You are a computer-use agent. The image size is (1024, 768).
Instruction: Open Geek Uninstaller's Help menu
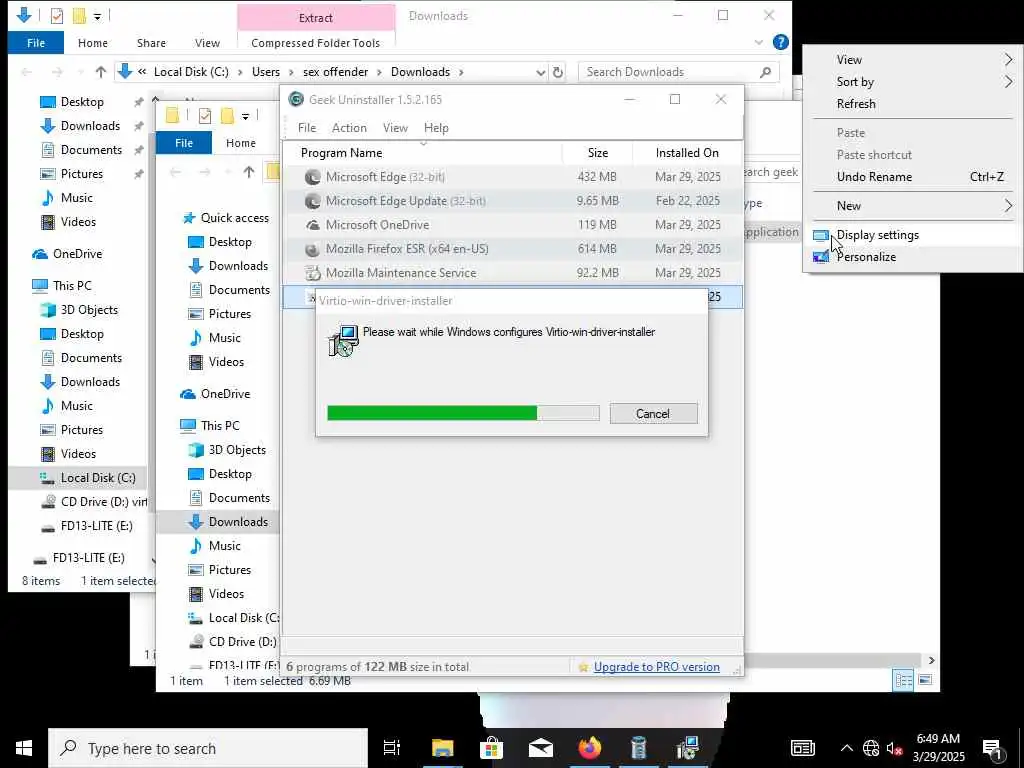(x=436, y=128)
